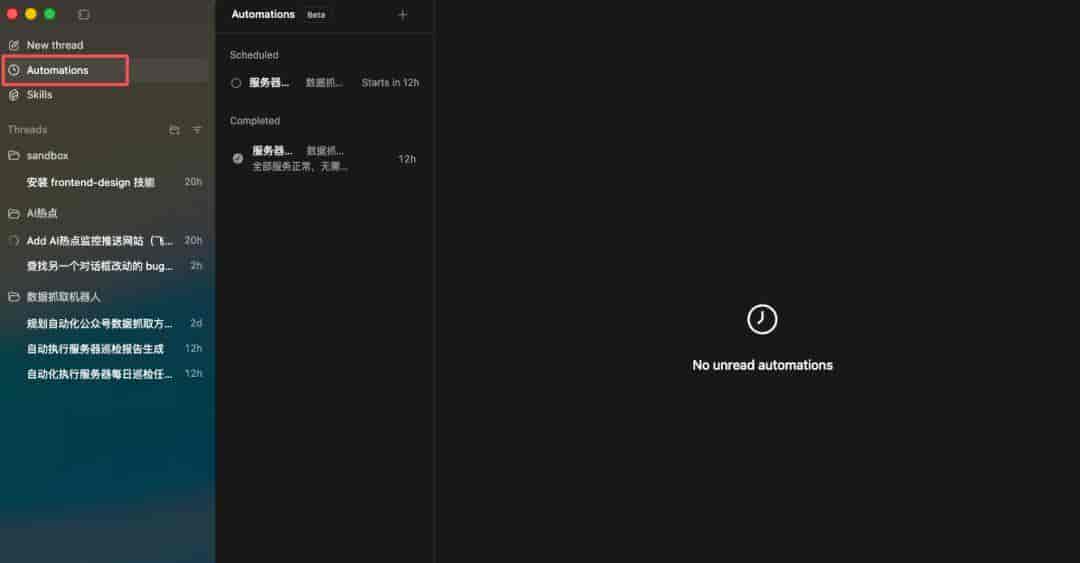The height and width of the screenshot is (563, 1080).
Task: Start a New thread
Action: (54, 45)
